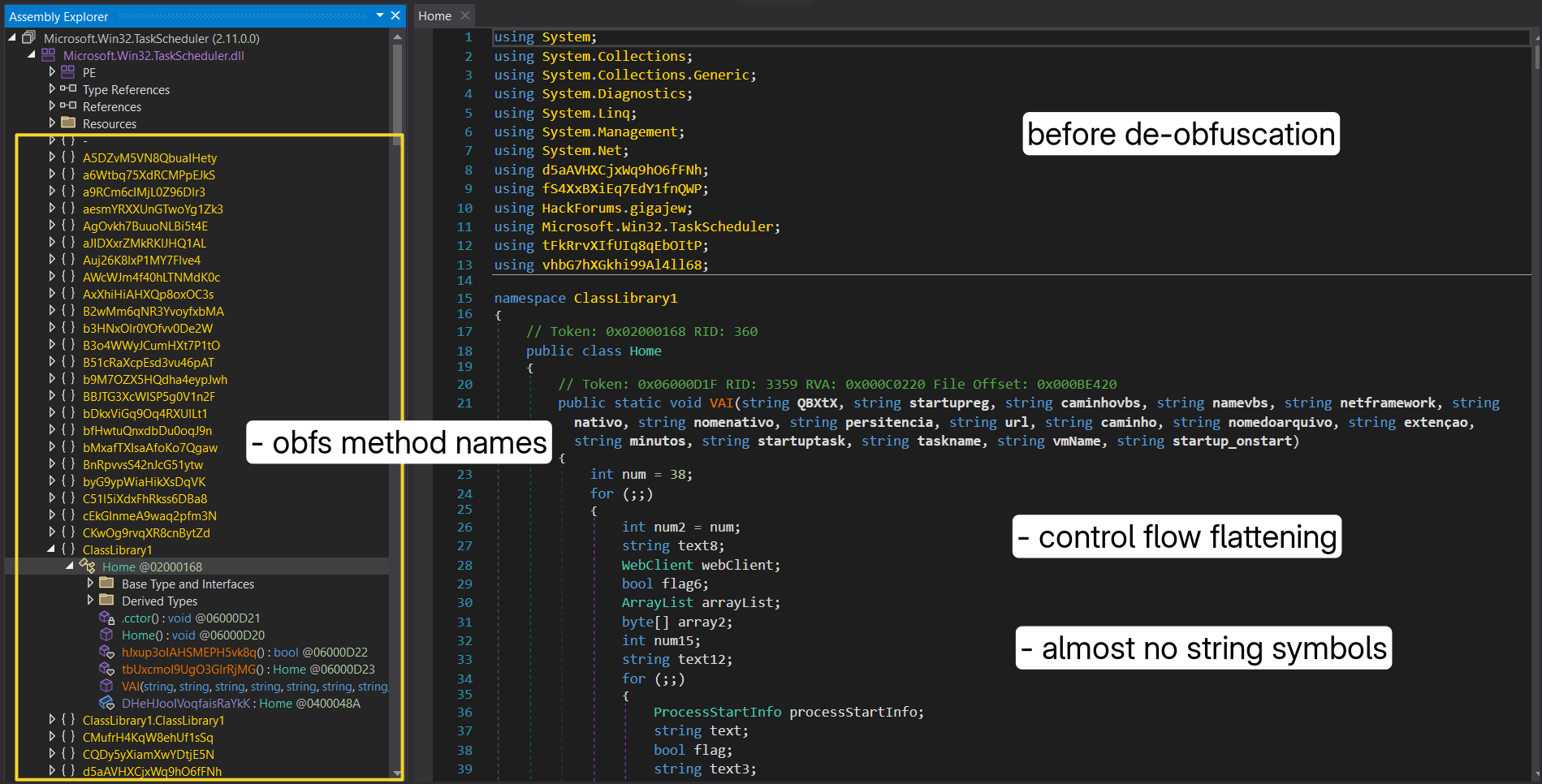The image size is (1542, 784).
Task: Click the Type References icon
Action: click(68, 89)
